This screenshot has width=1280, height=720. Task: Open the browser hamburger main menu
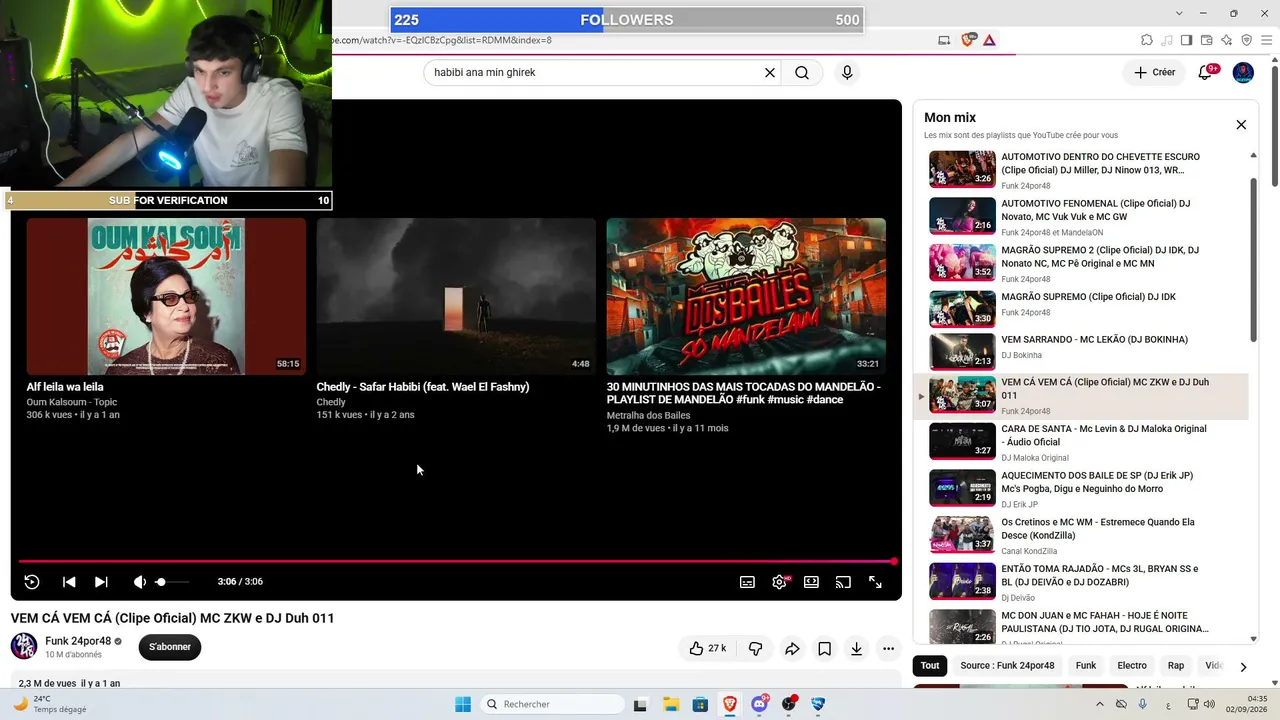(1267, 40)
